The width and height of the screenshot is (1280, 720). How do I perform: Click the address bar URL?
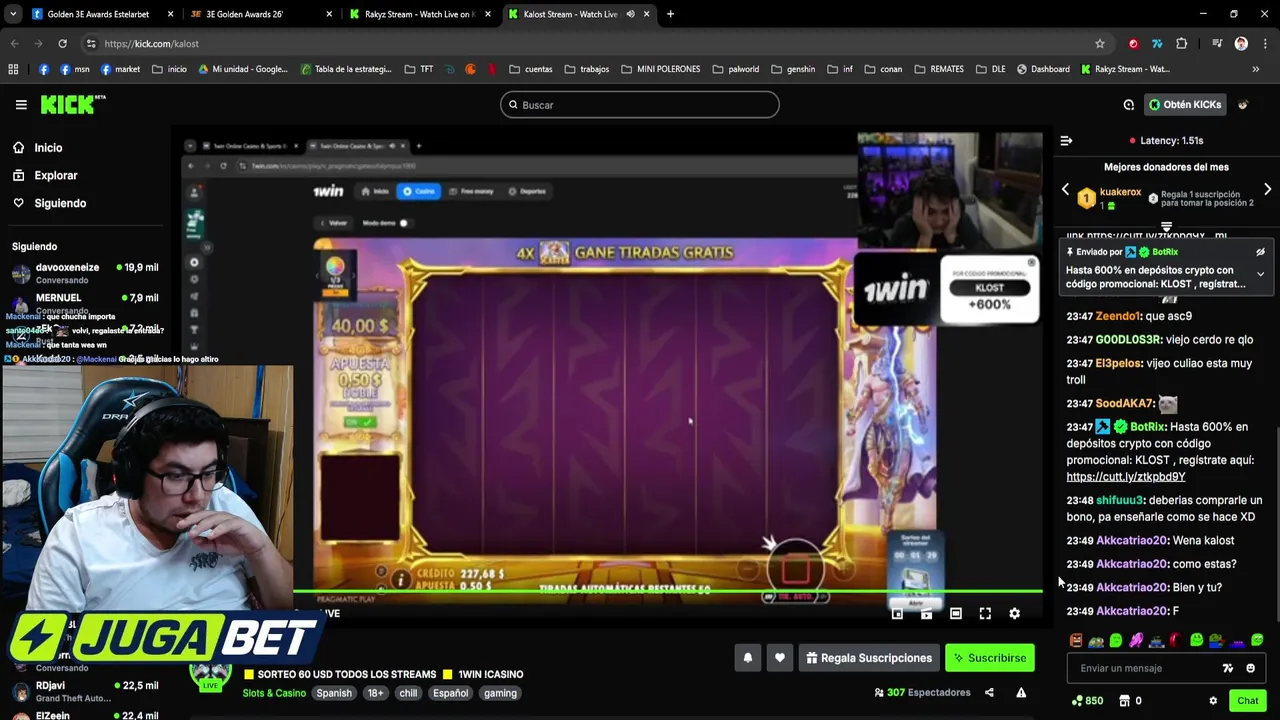(x=151, y=44)
